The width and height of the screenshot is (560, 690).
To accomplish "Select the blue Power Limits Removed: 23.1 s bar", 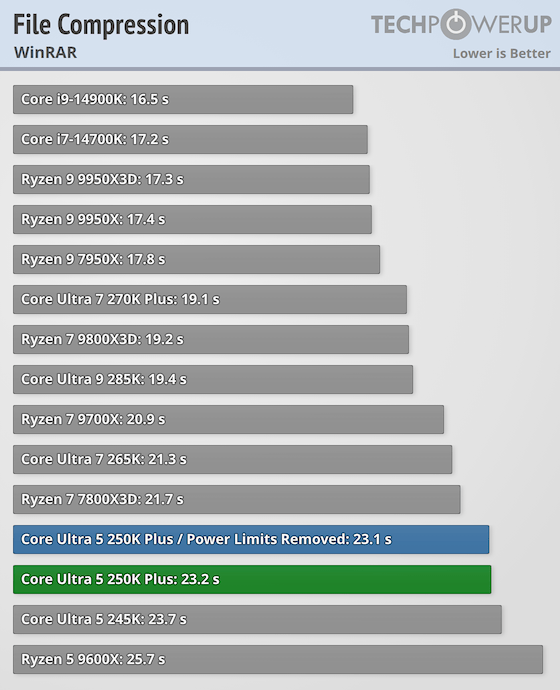I will point(251,540).
